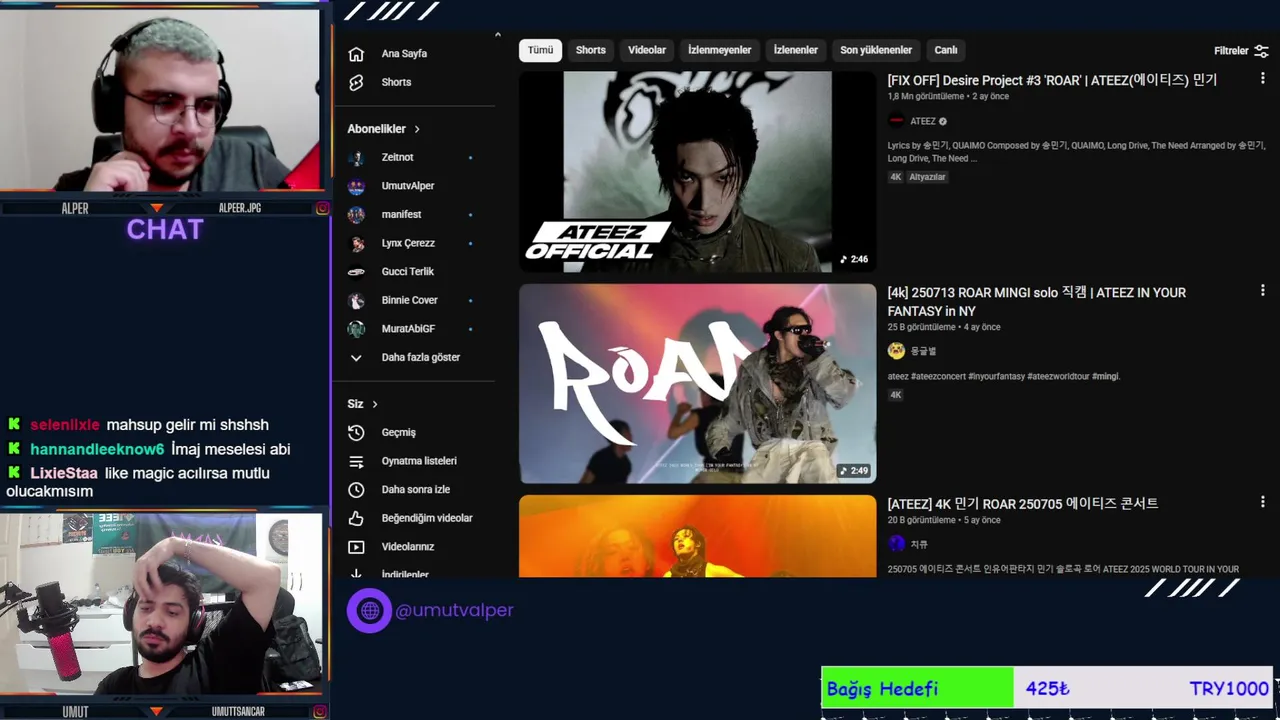Open [ATEEZ] 4K 민기 ROAR 250705 title
Screen dimensions: 1280x720
pos(1023,504)
